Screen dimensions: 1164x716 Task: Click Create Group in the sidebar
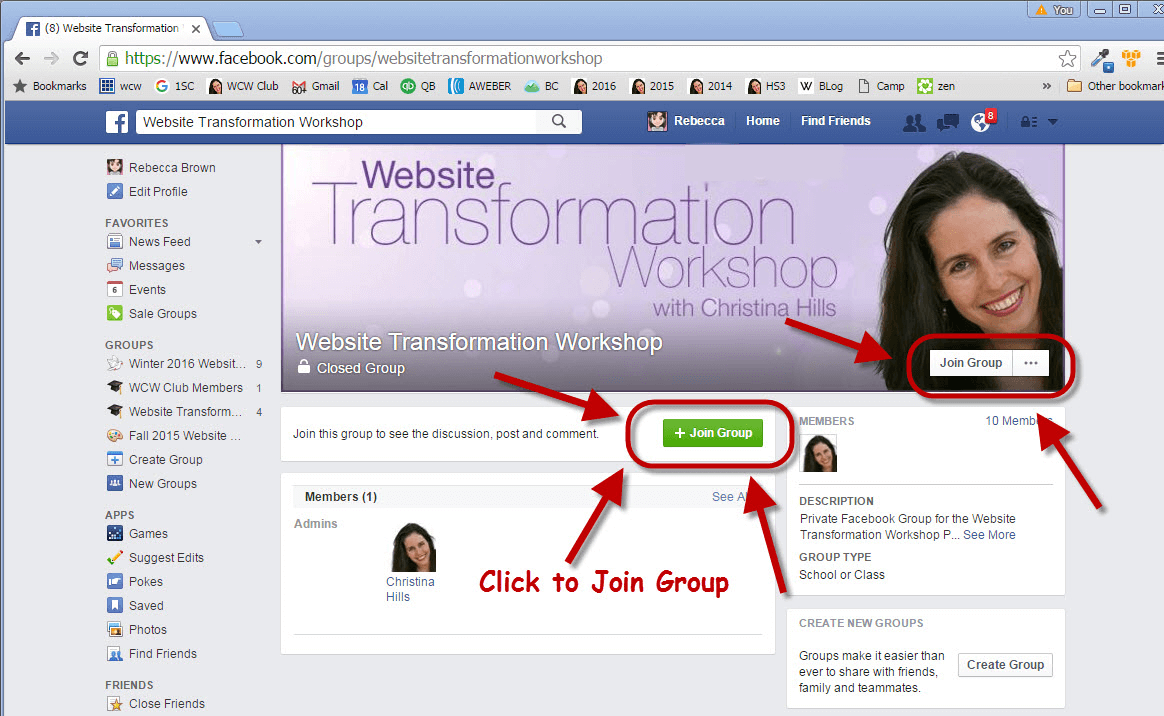pyautogui.click(x=154, y=459)
